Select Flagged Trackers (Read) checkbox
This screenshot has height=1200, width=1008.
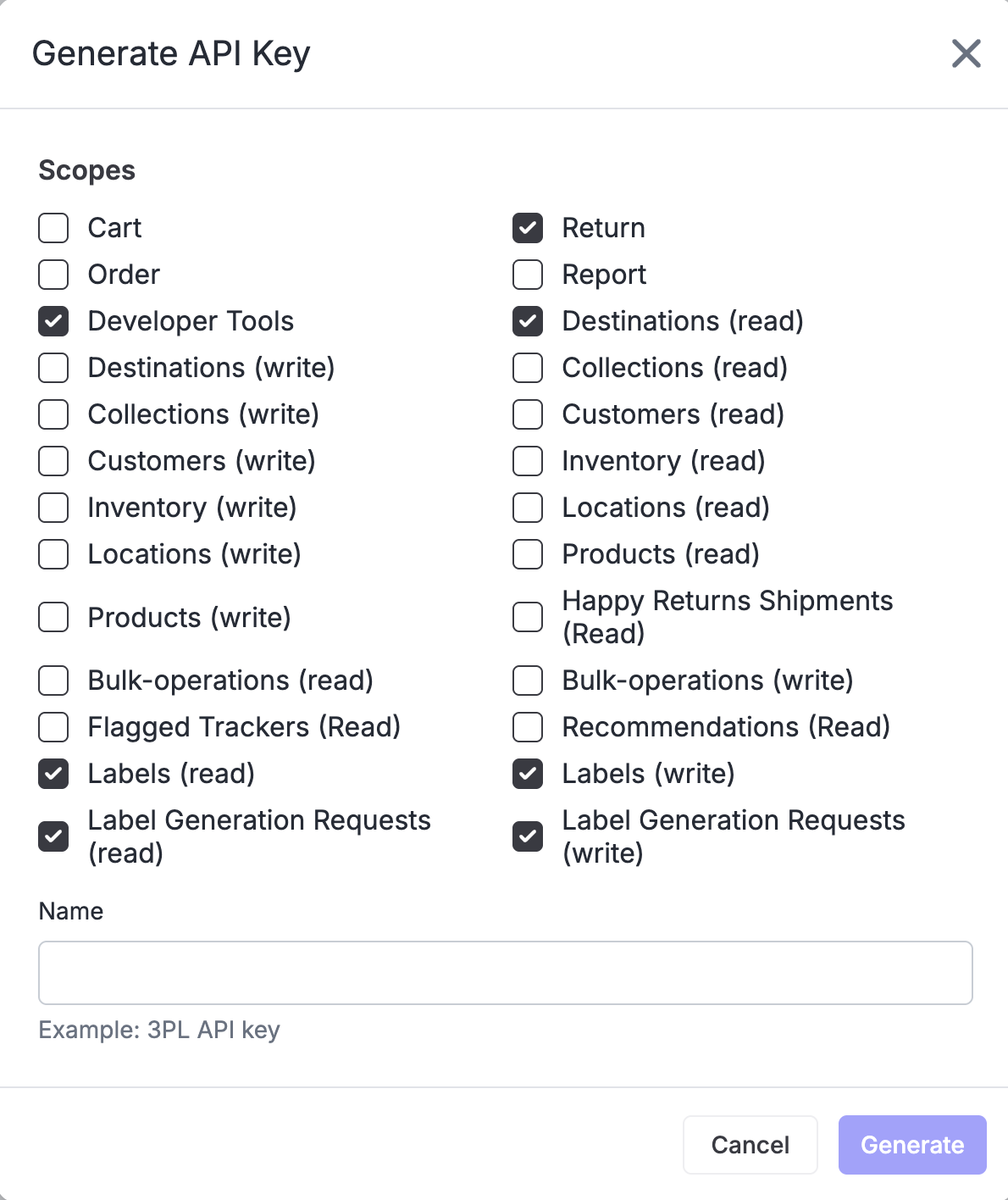[53, 727]
